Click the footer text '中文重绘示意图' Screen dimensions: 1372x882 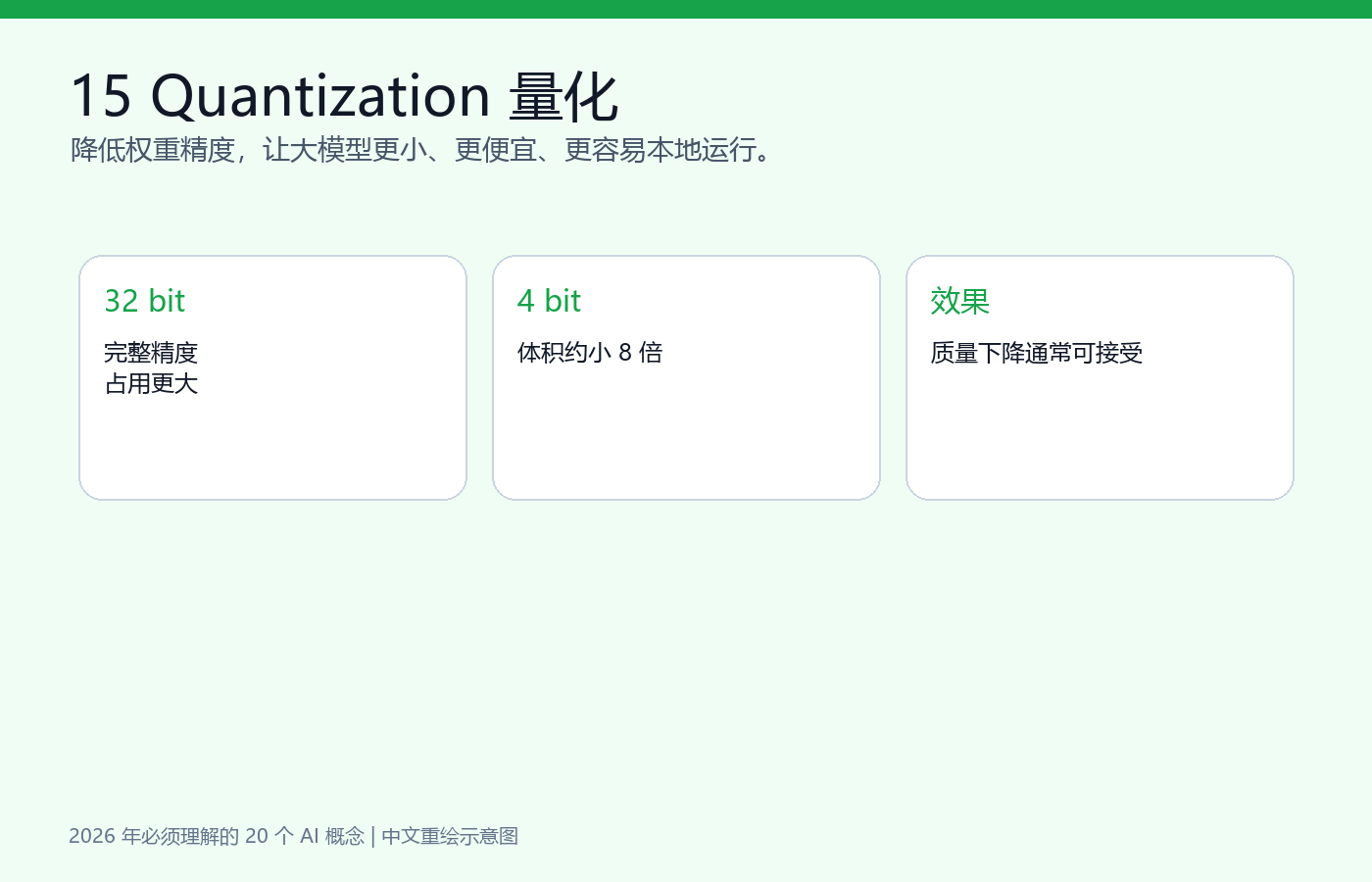click(x=450, y=836)
